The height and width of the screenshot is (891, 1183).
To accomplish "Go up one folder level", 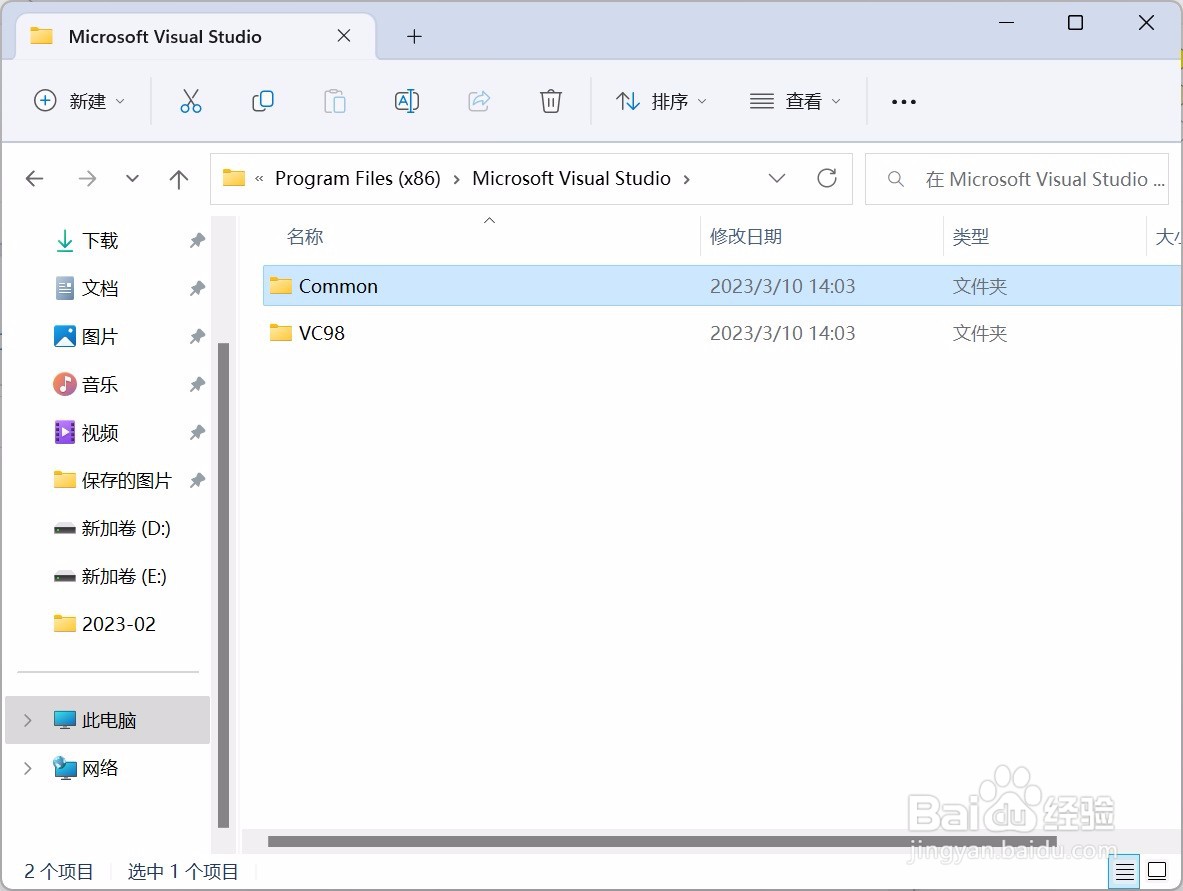I will [x=179, y=179].
